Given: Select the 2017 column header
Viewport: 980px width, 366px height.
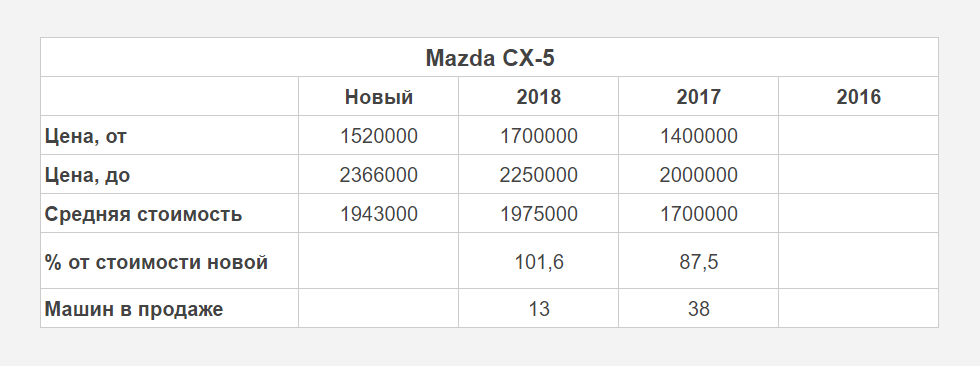Looking at the screenshot, I should (699, 97).
